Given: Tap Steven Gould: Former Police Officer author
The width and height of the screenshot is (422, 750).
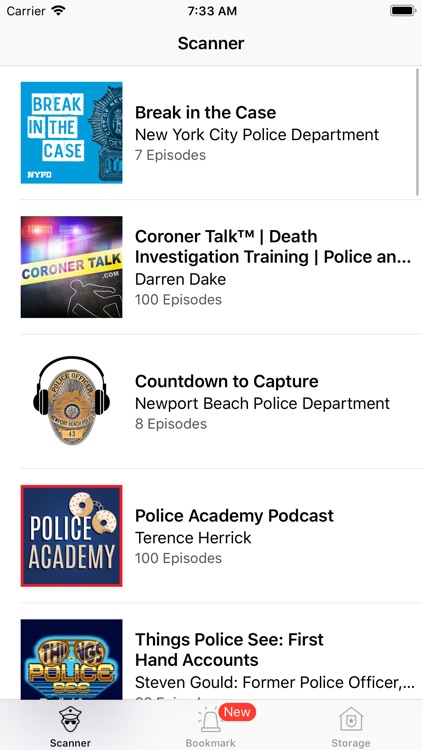Looking at the screenshot, I should click(x=275, y=683).
